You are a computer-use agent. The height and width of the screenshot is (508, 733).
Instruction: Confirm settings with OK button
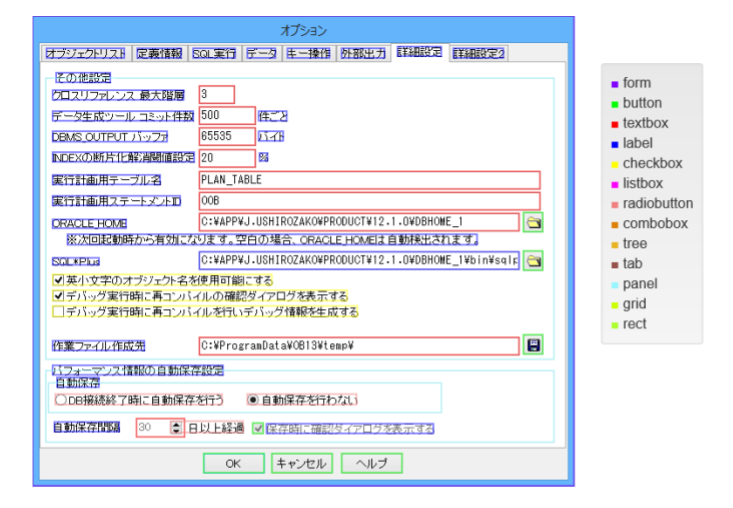(x=234, y=463)
